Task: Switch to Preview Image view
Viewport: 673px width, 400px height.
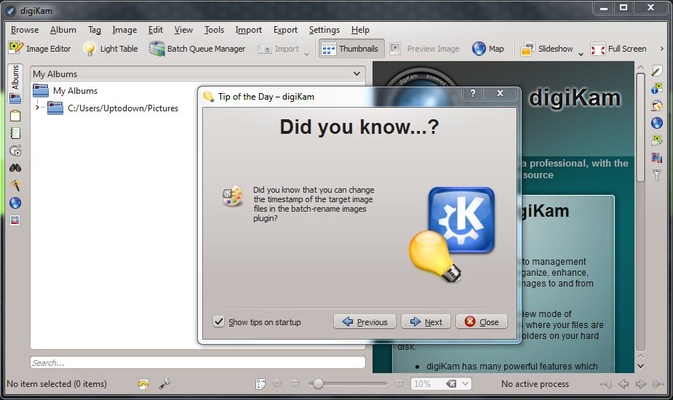Action: point(425,48)
